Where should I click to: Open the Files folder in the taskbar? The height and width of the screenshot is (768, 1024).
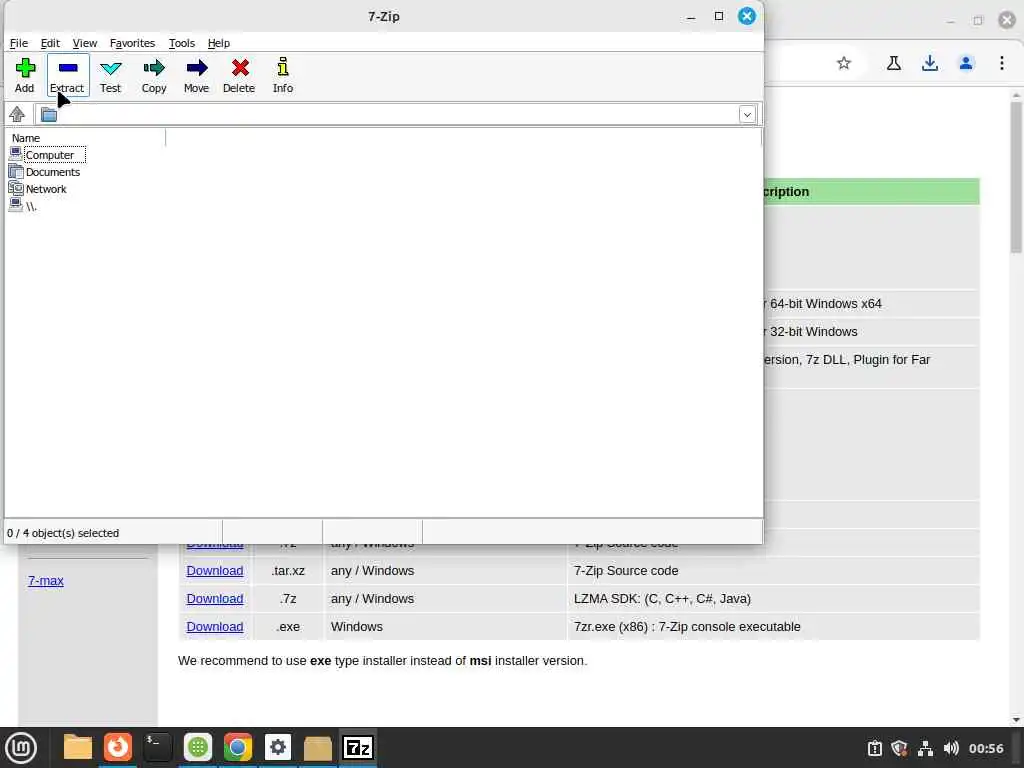tap(77, 748)
